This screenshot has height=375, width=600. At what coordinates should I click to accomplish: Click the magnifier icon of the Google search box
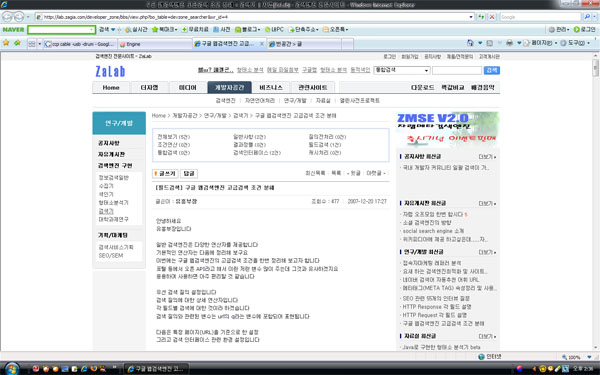(587, 17)
